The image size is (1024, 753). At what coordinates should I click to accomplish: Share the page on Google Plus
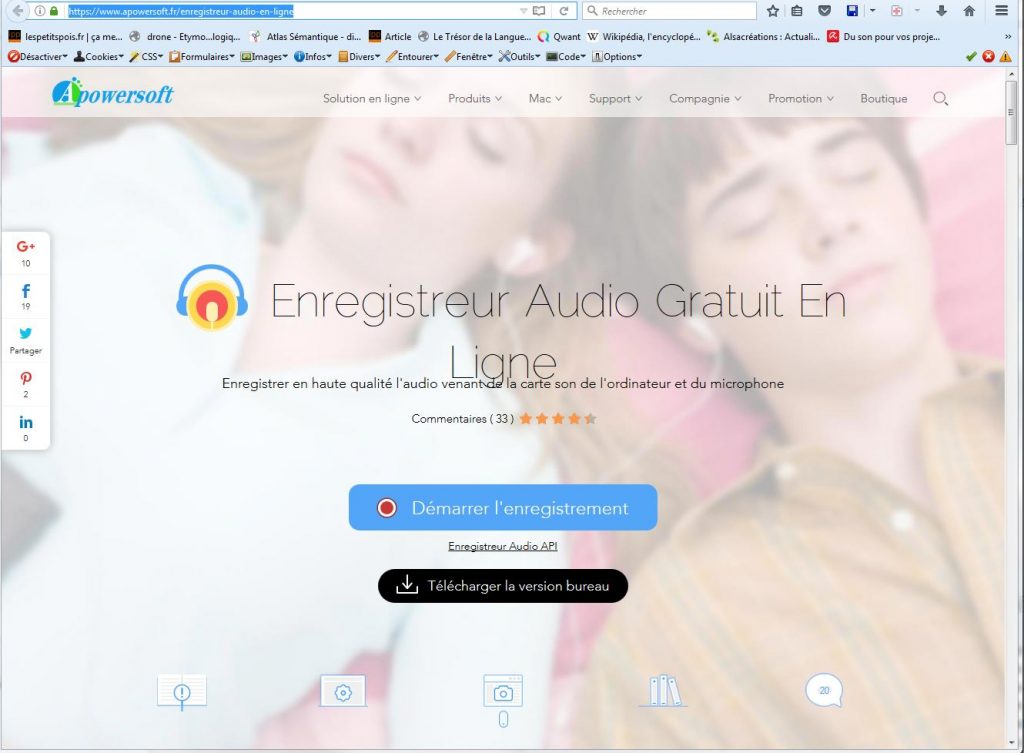pyautogui.click(x=25, y=253)
